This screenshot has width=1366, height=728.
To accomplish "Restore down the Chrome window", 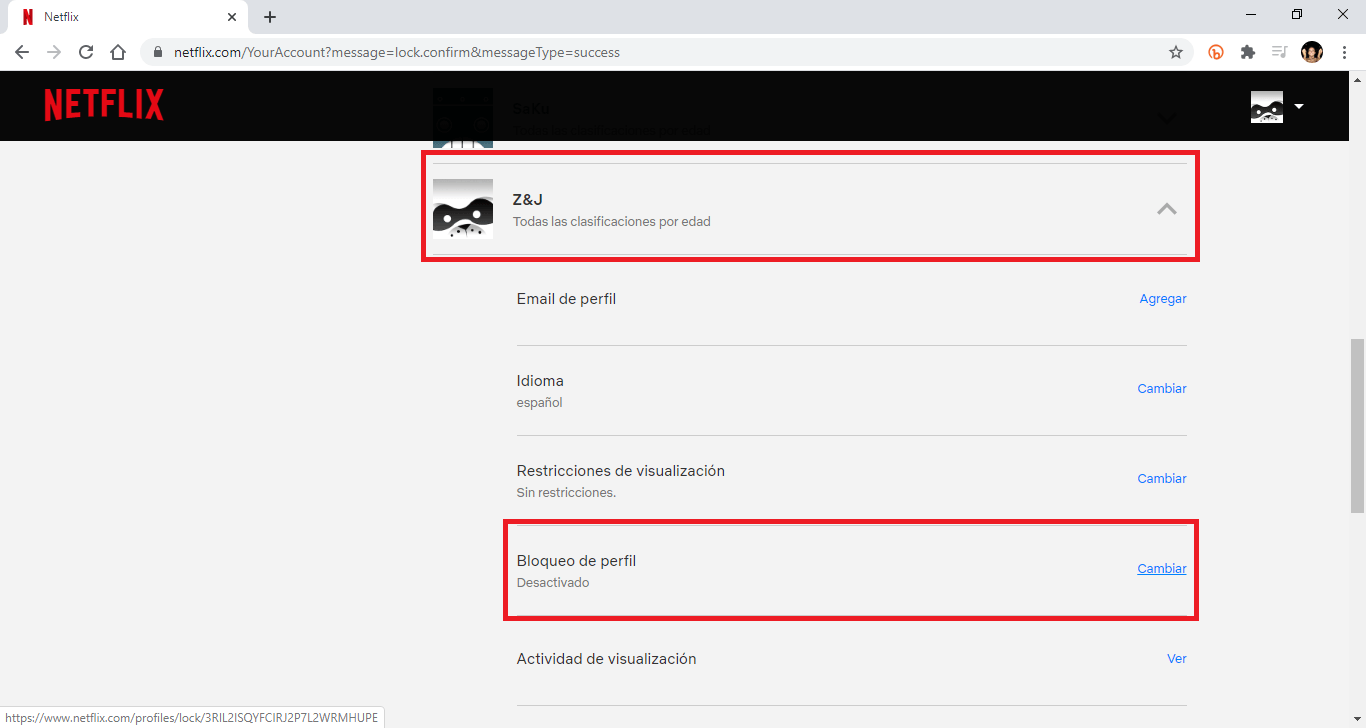I will coord(1297,14).
